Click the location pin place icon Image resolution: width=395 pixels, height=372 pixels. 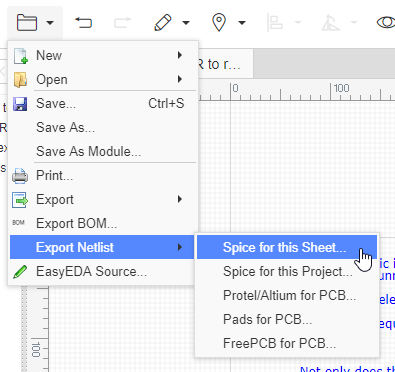(219, 23)
